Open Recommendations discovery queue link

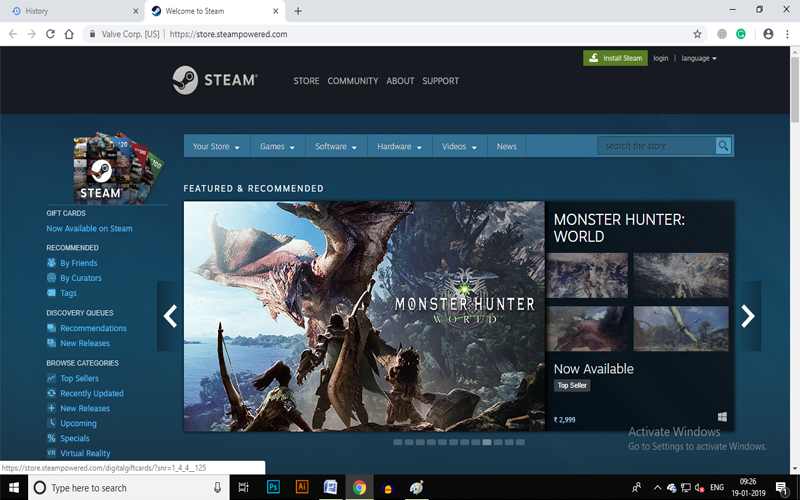pos(93,328)
